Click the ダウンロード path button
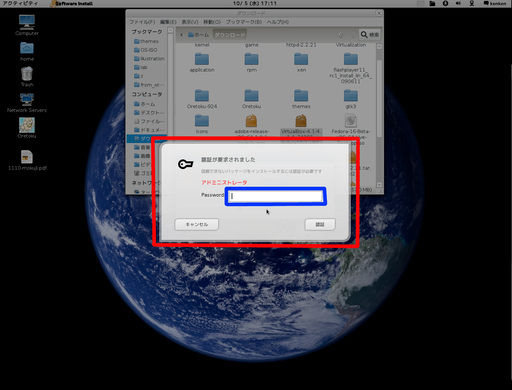Image resolution: width=512 pixels, height=390 pixels. tap(230, 35)
